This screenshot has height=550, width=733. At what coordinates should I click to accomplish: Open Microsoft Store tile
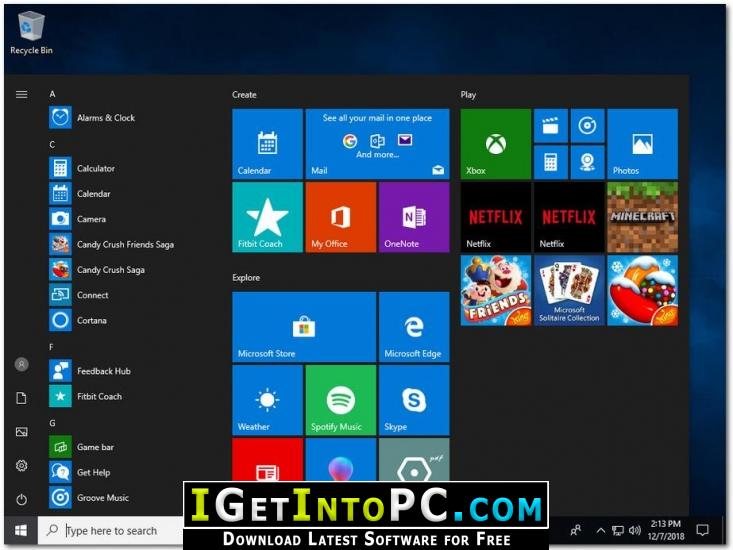304,327
